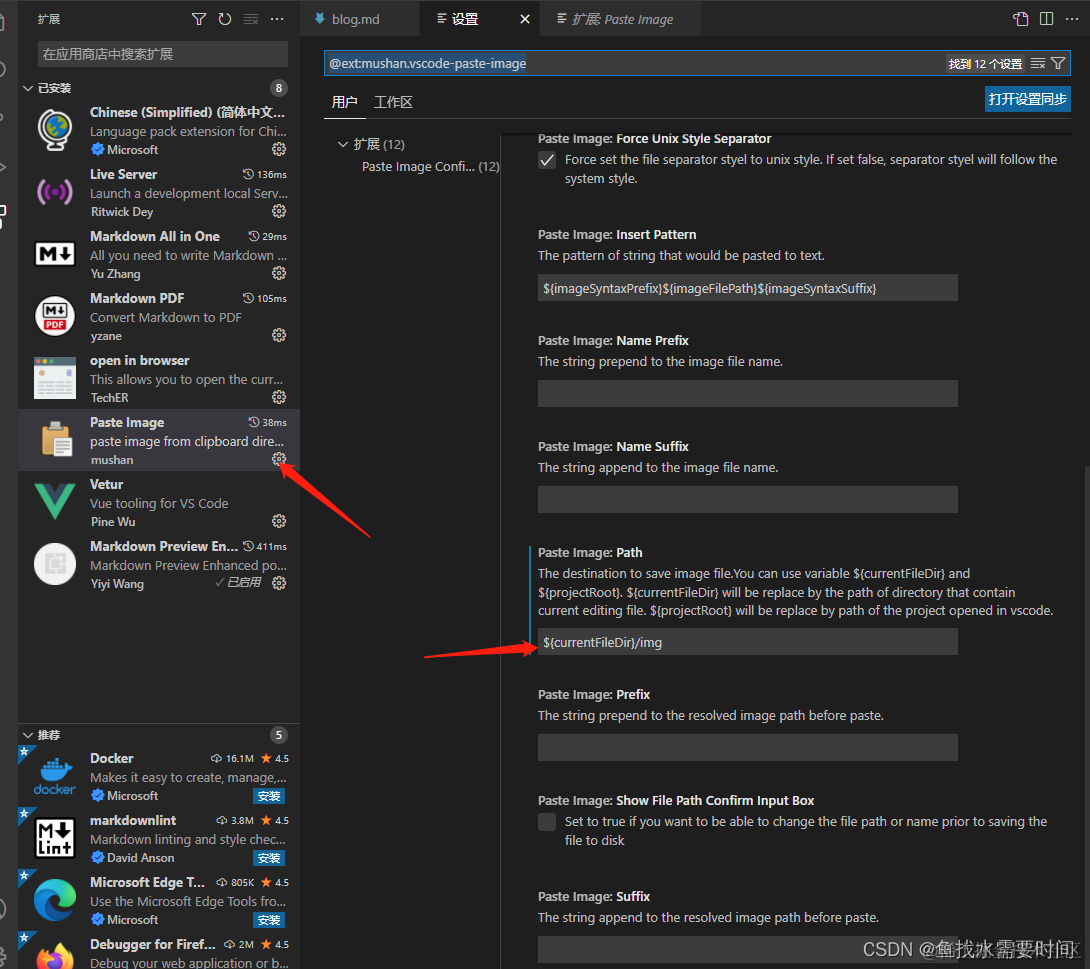Click 打开设置同步 settings sync button

pos(1027,99)
